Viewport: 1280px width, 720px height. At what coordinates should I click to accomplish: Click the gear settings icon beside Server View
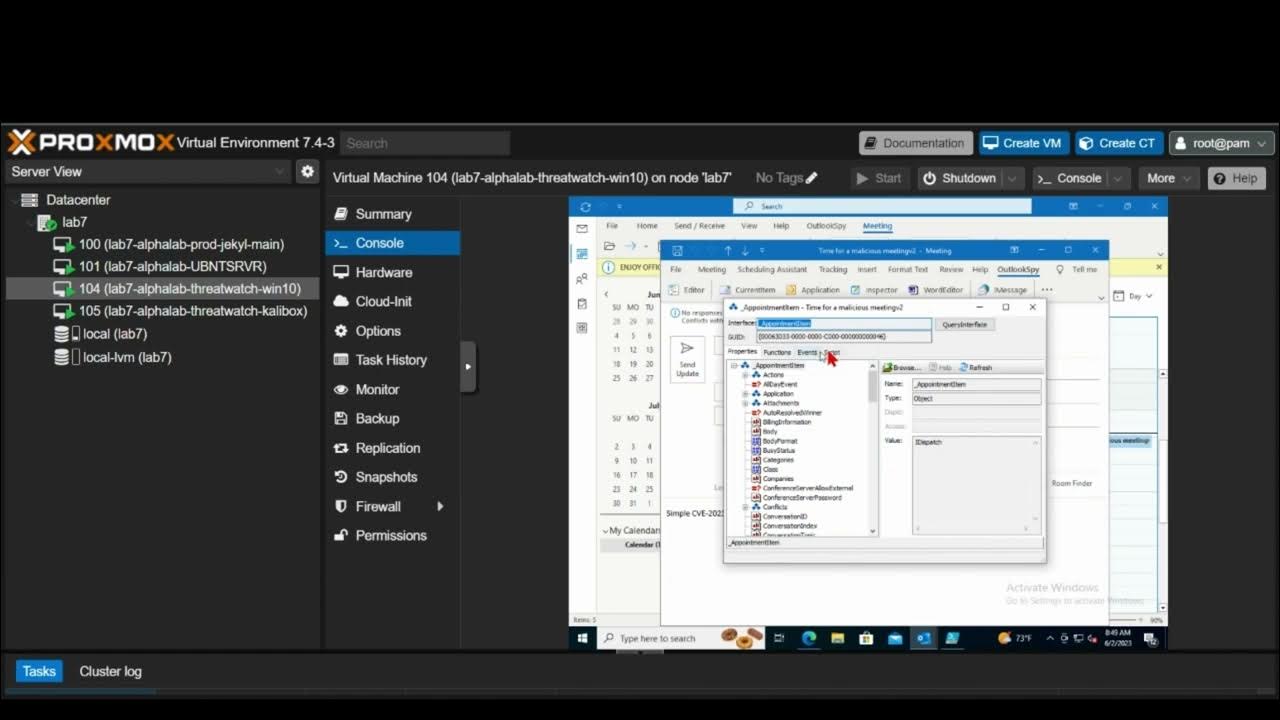tap(308, 171)
